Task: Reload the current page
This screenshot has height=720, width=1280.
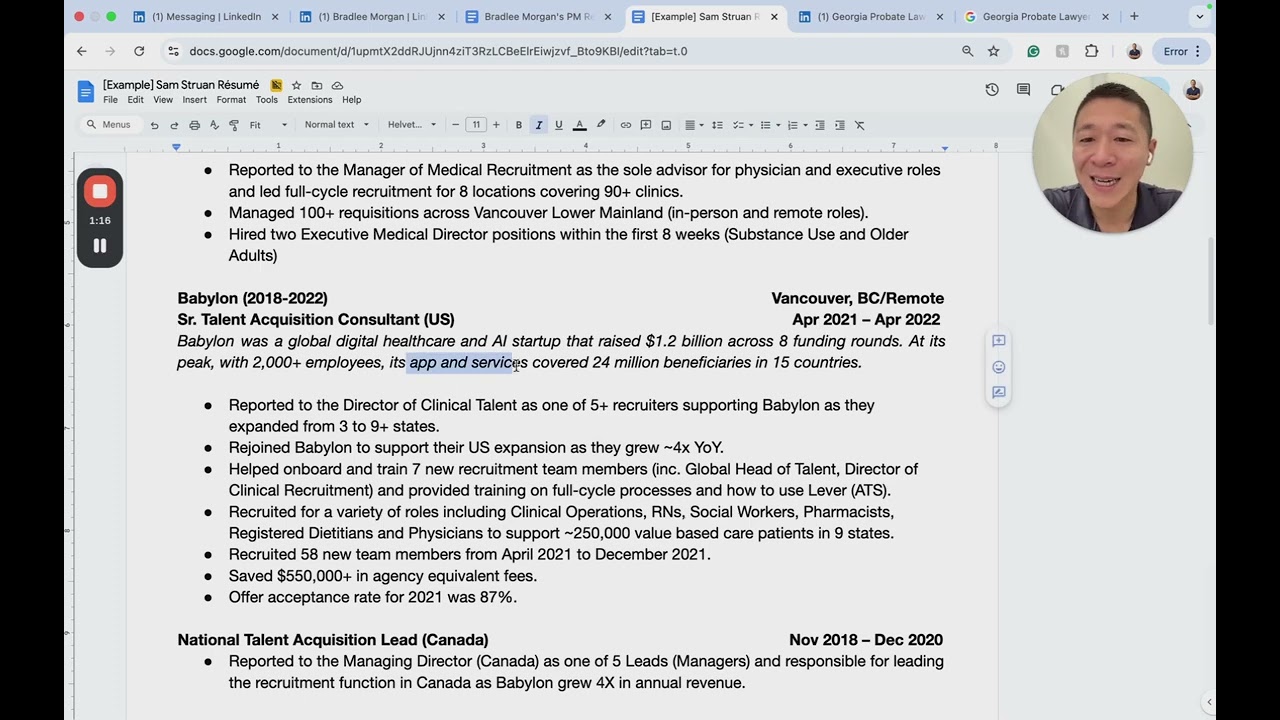Action: coord(139,51)
